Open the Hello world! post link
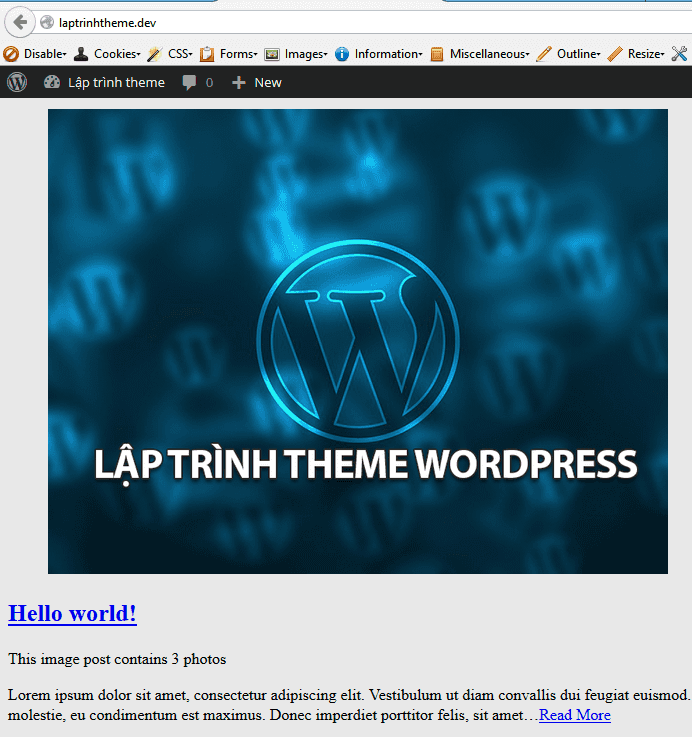Screen dimensions: 692x737 [72, 613]
